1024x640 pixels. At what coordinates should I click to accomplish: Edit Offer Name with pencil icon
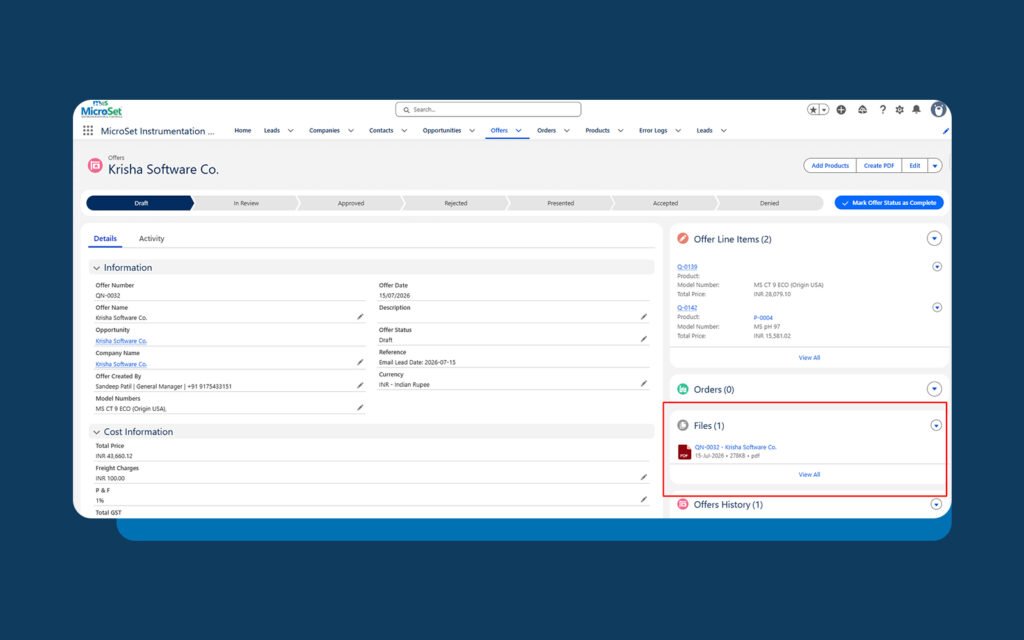(x=360, y=317)
